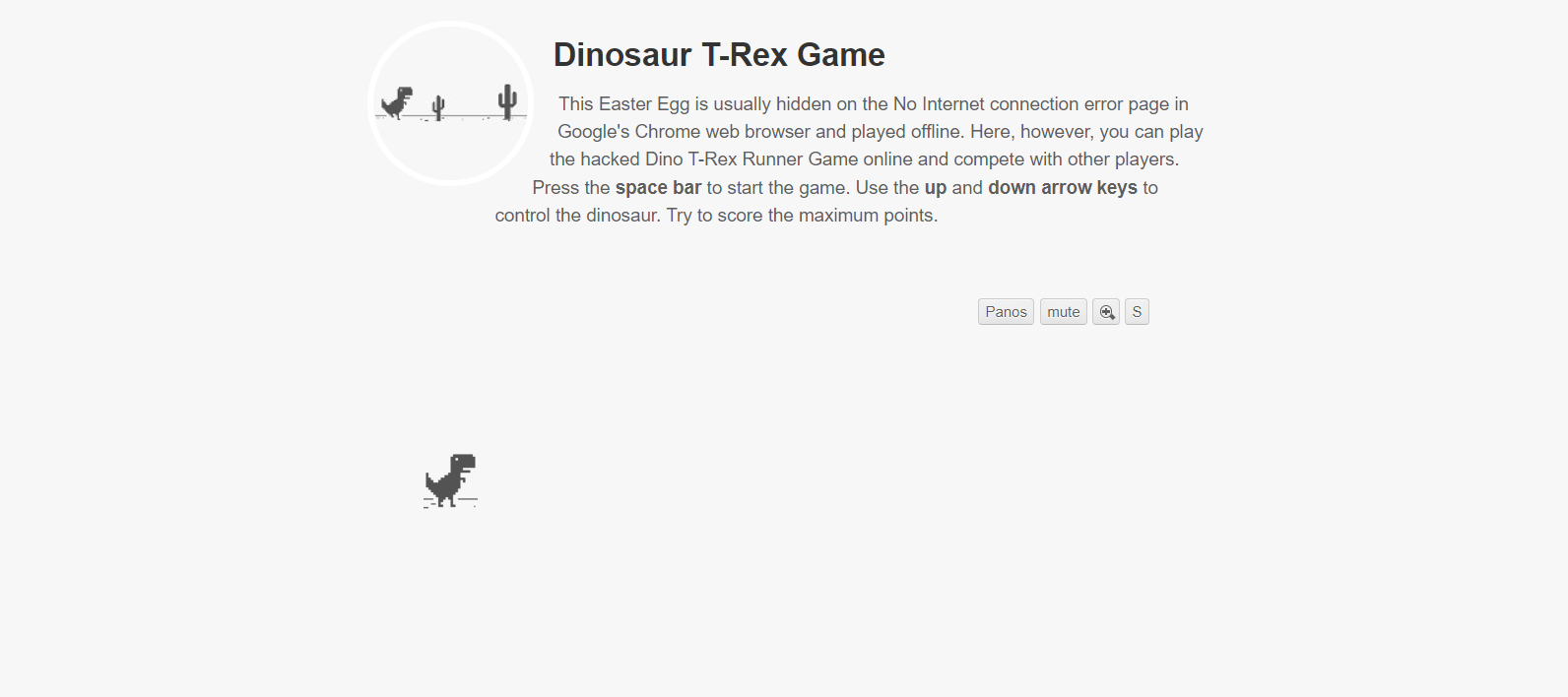Click the Dinosaur T-Rex Game heading
This screenshot has width=1568, height=697.
[x=718, y=55]
